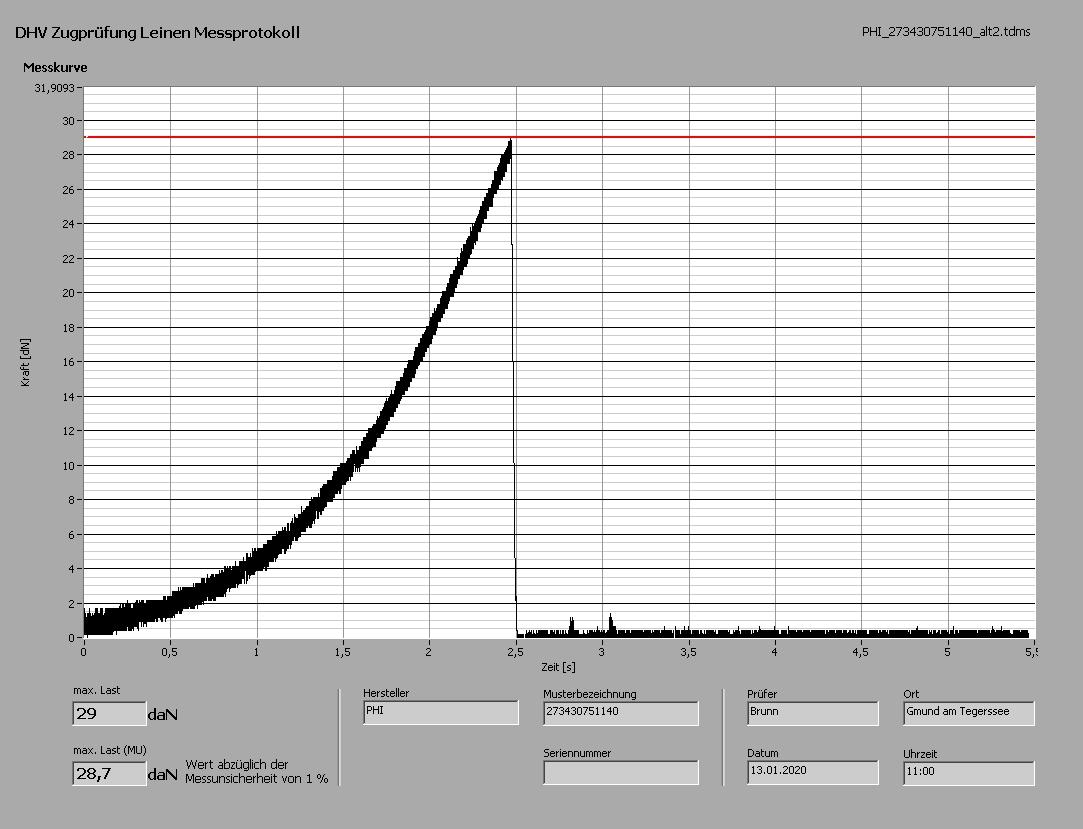
Task: Click the Messkurve heading
Action: tap(55, 68)
